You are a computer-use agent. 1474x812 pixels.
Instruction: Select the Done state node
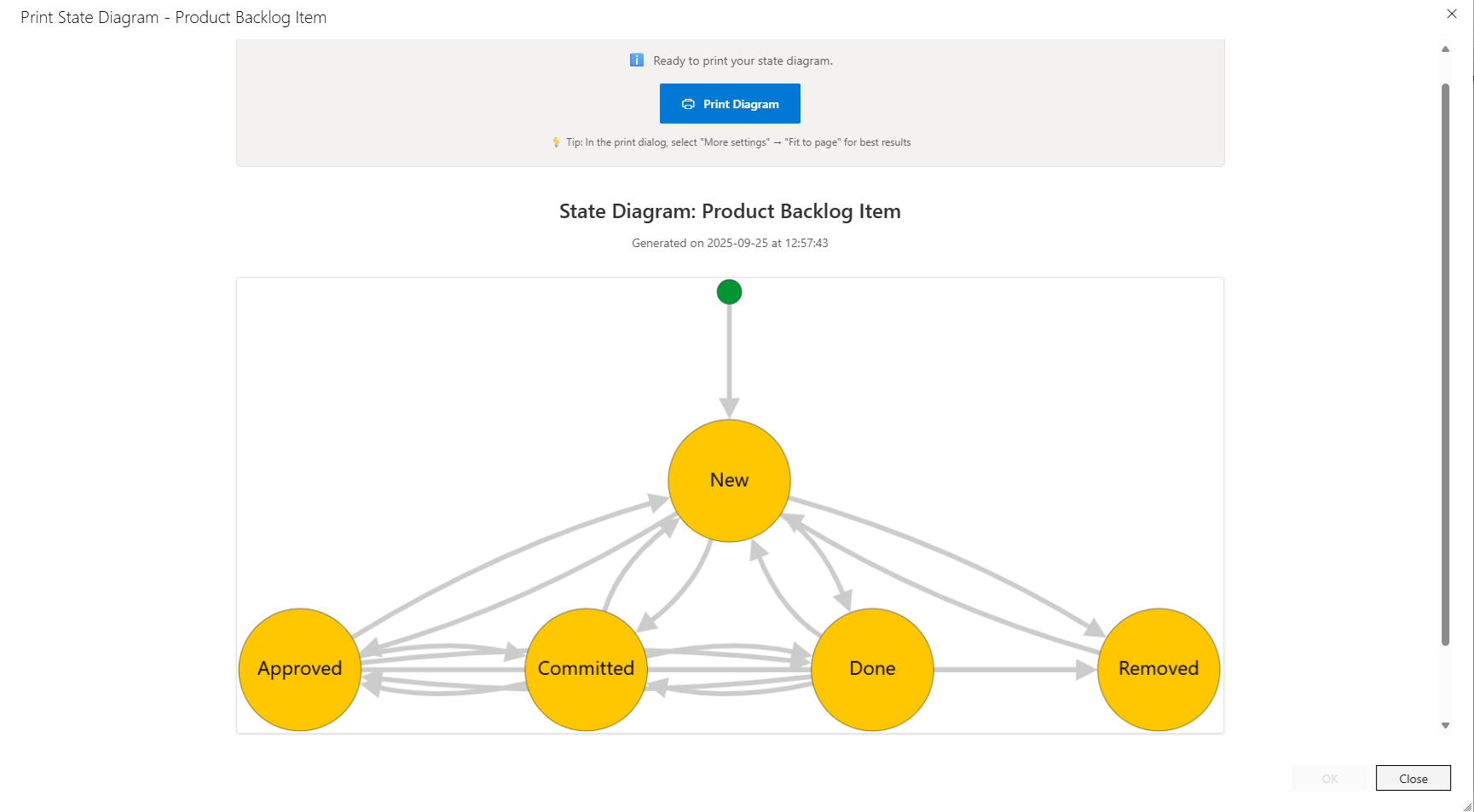tap(872, 669)
